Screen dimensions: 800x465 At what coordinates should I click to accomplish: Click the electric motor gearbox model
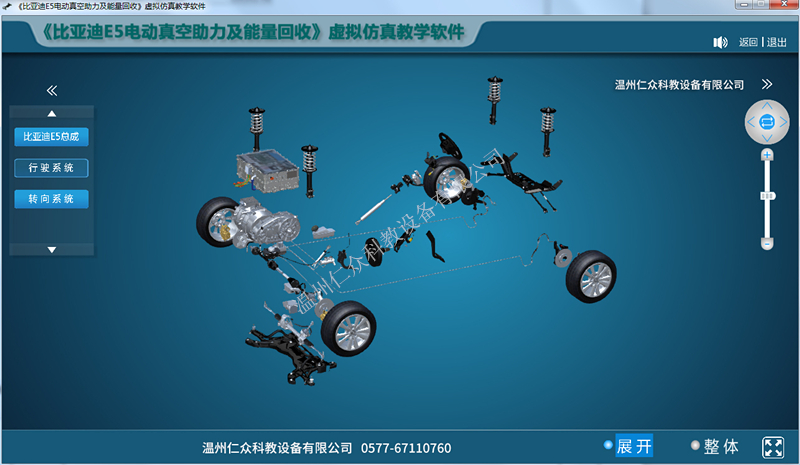coord(264,223)
